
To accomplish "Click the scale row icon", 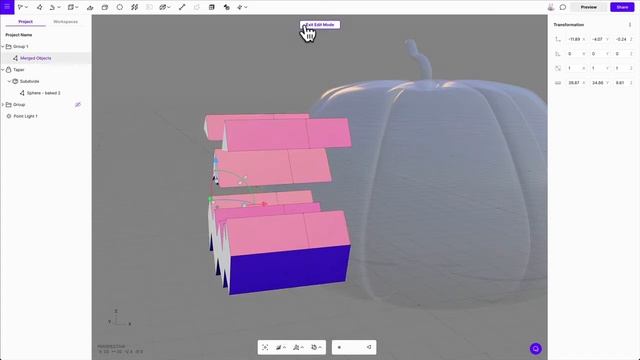I will 558,68.
